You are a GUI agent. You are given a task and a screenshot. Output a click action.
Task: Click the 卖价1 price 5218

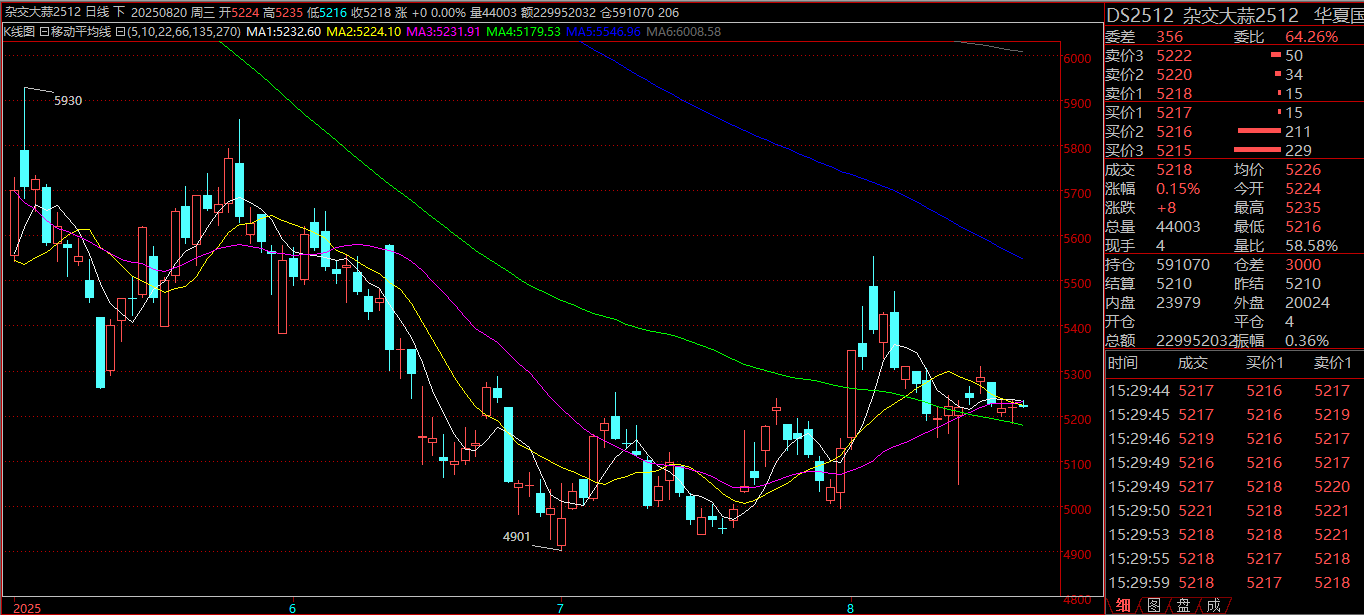(1174, 94)
